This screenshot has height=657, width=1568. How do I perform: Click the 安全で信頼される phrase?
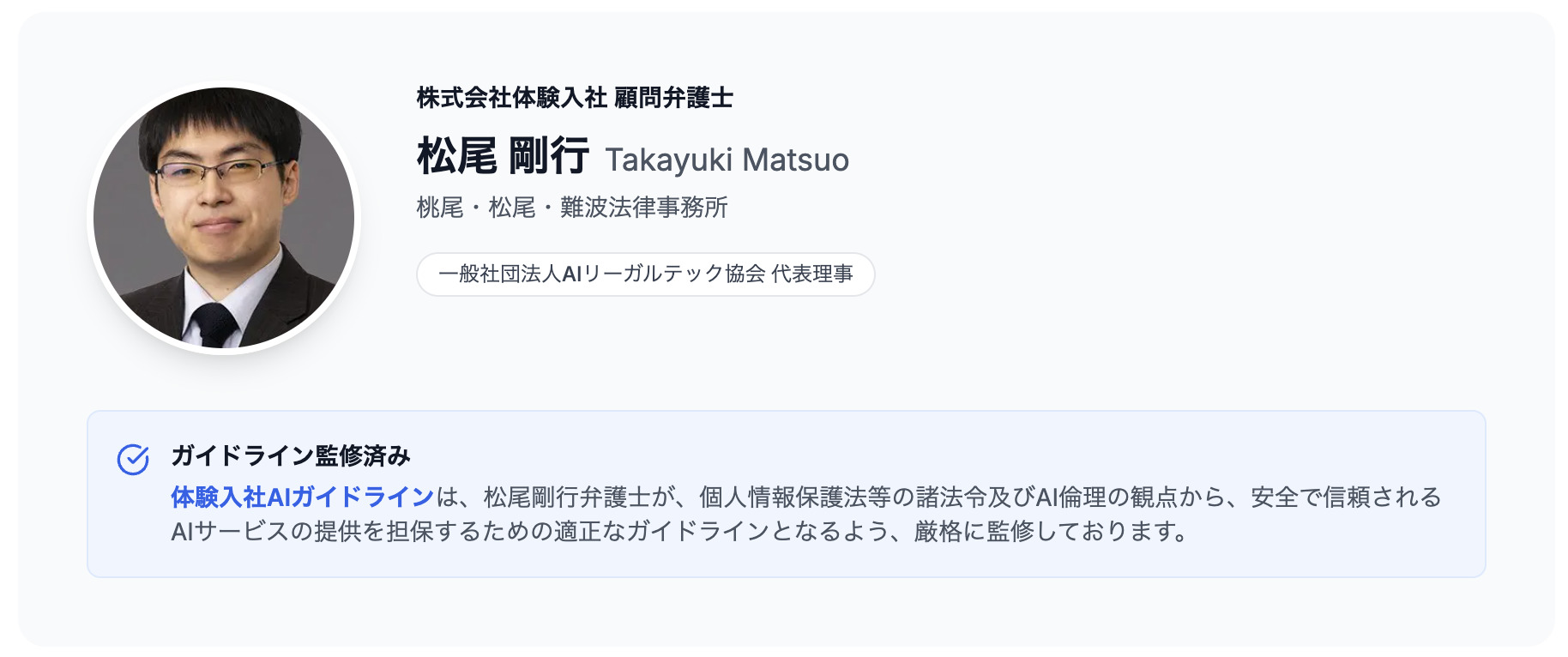1345,497
